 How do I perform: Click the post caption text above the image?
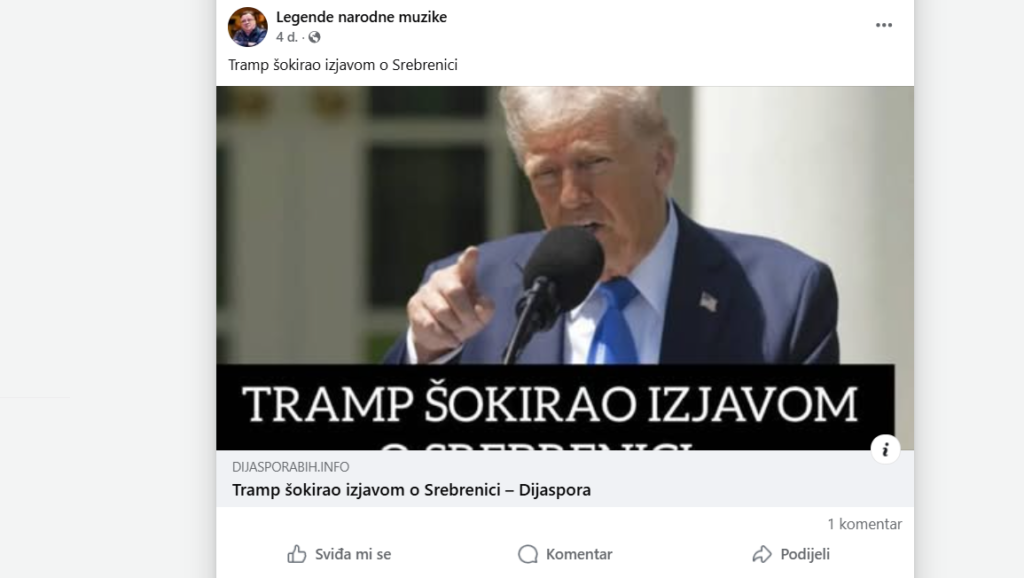point(343,65)
